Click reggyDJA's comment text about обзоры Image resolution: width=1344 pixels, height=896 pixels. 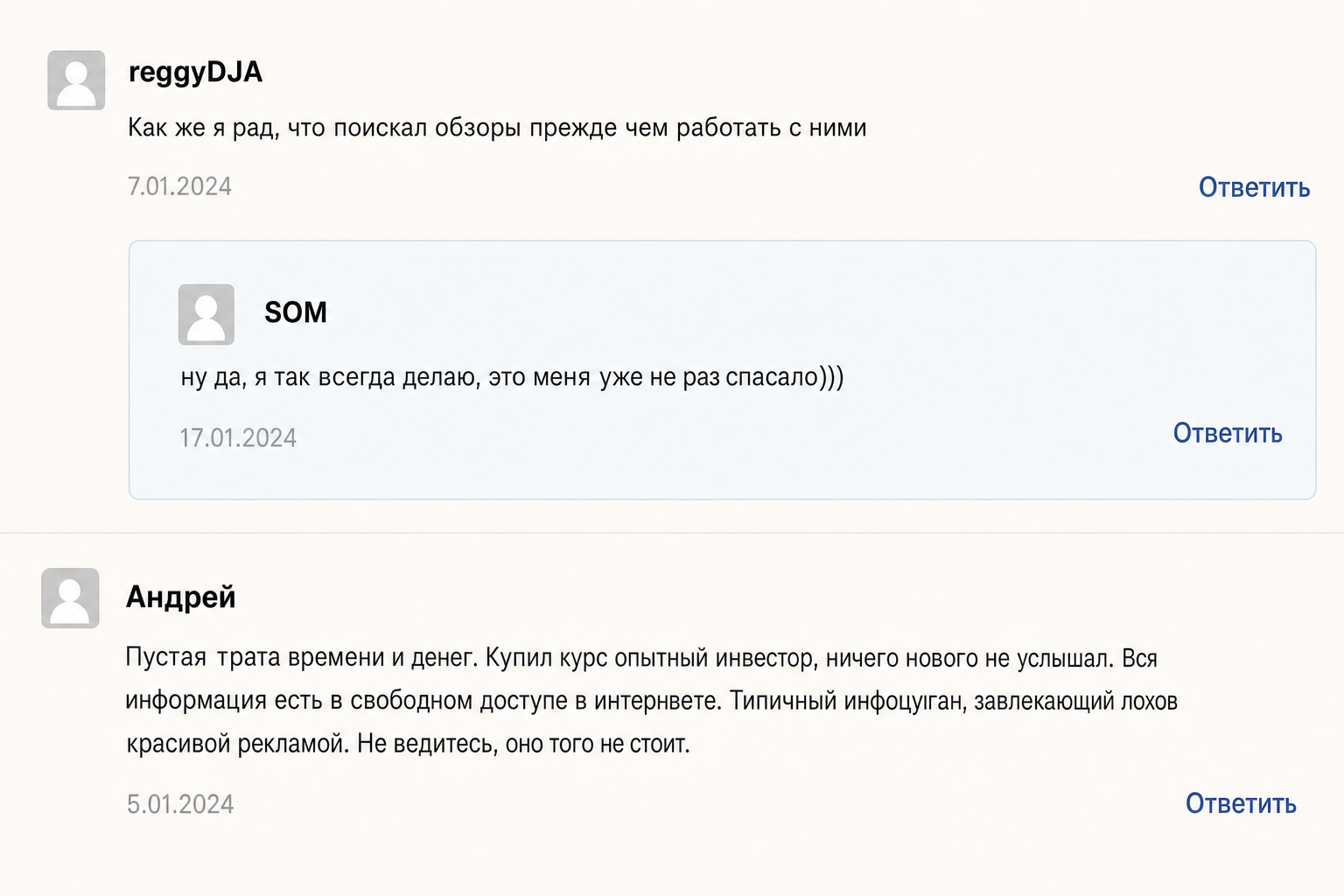coord(497,128)
